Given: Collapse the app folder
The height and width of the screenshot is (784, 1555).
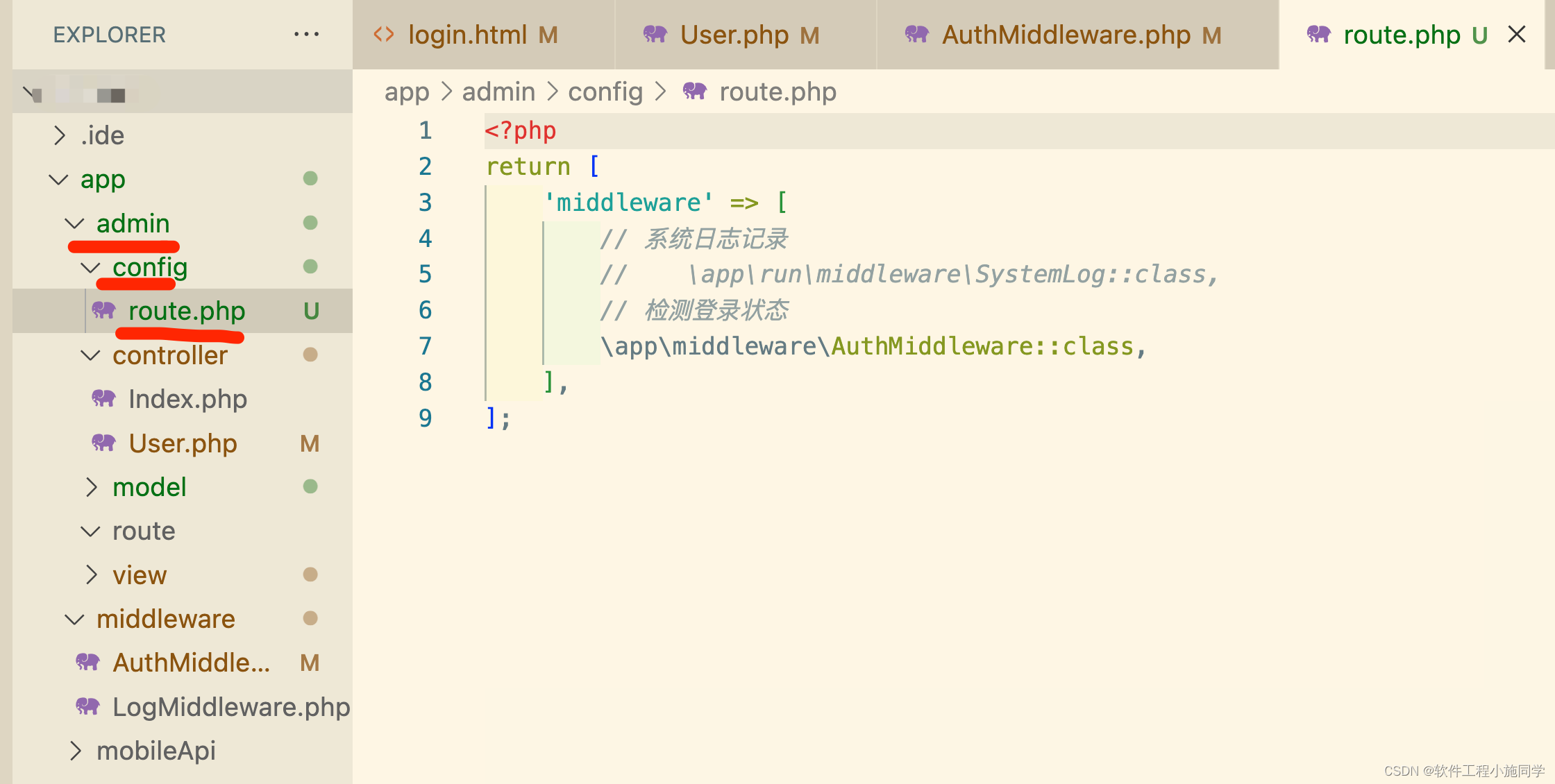Looking at the screenshot, I should (x=57, y=179).
